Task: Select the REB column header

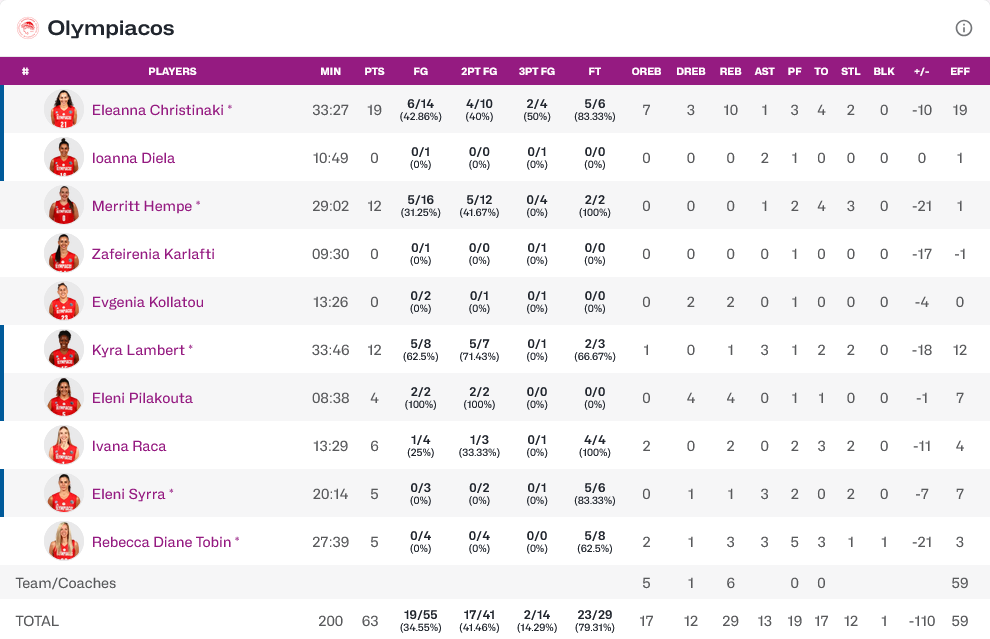Action: coord(730,71)
